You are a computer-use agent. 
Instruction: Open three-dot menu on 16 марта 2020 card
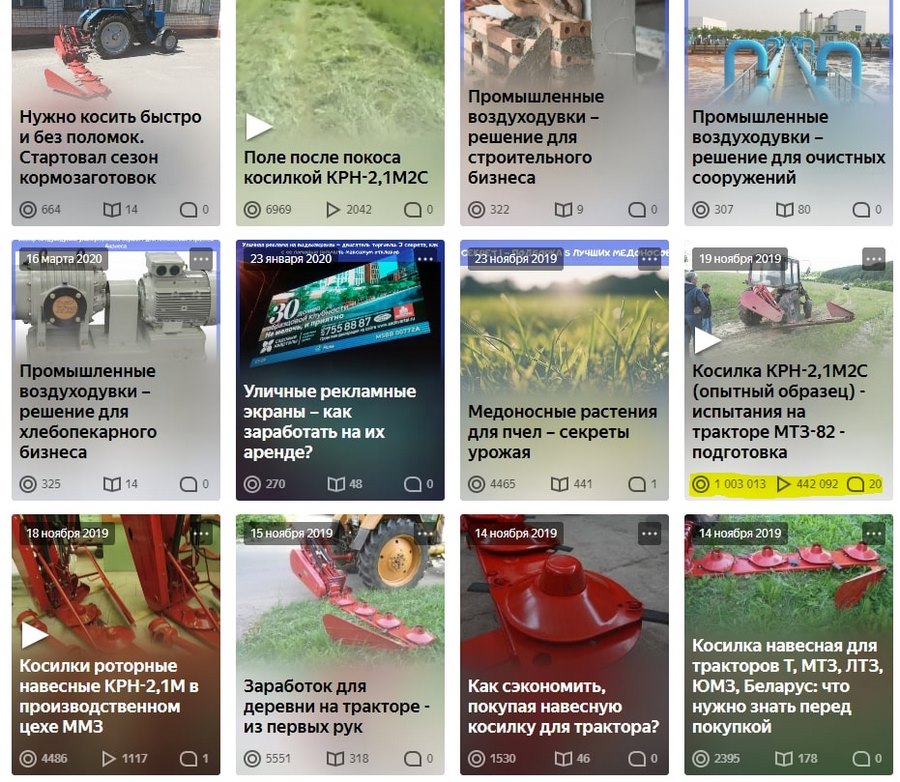[201, 259]
